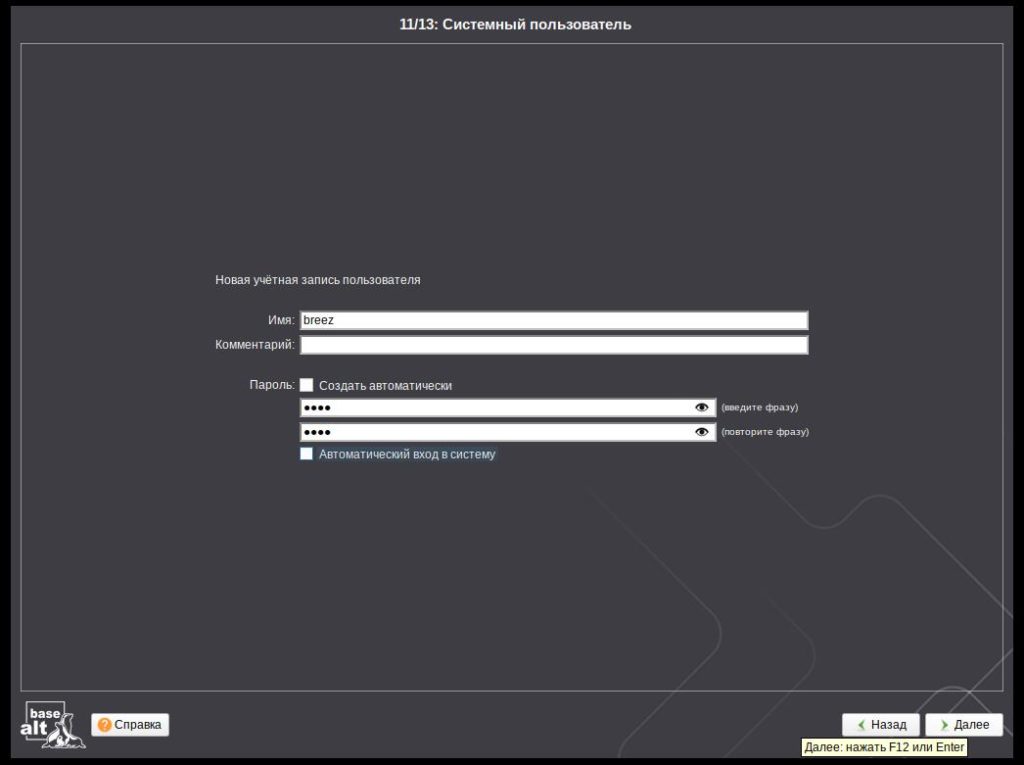Click the green forward arrow icon beside Далее

coord(943,725)
